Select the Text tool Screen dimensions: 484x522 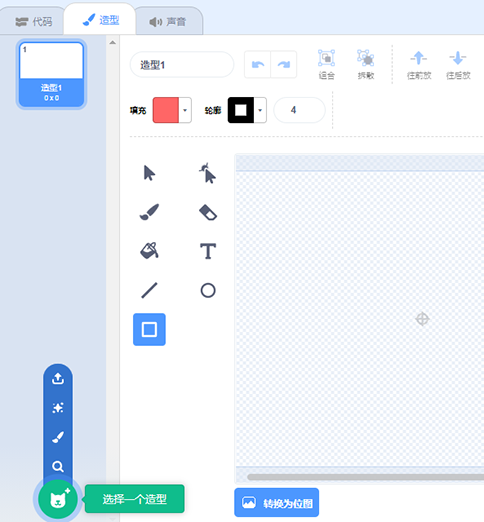[x=208, y=251]
